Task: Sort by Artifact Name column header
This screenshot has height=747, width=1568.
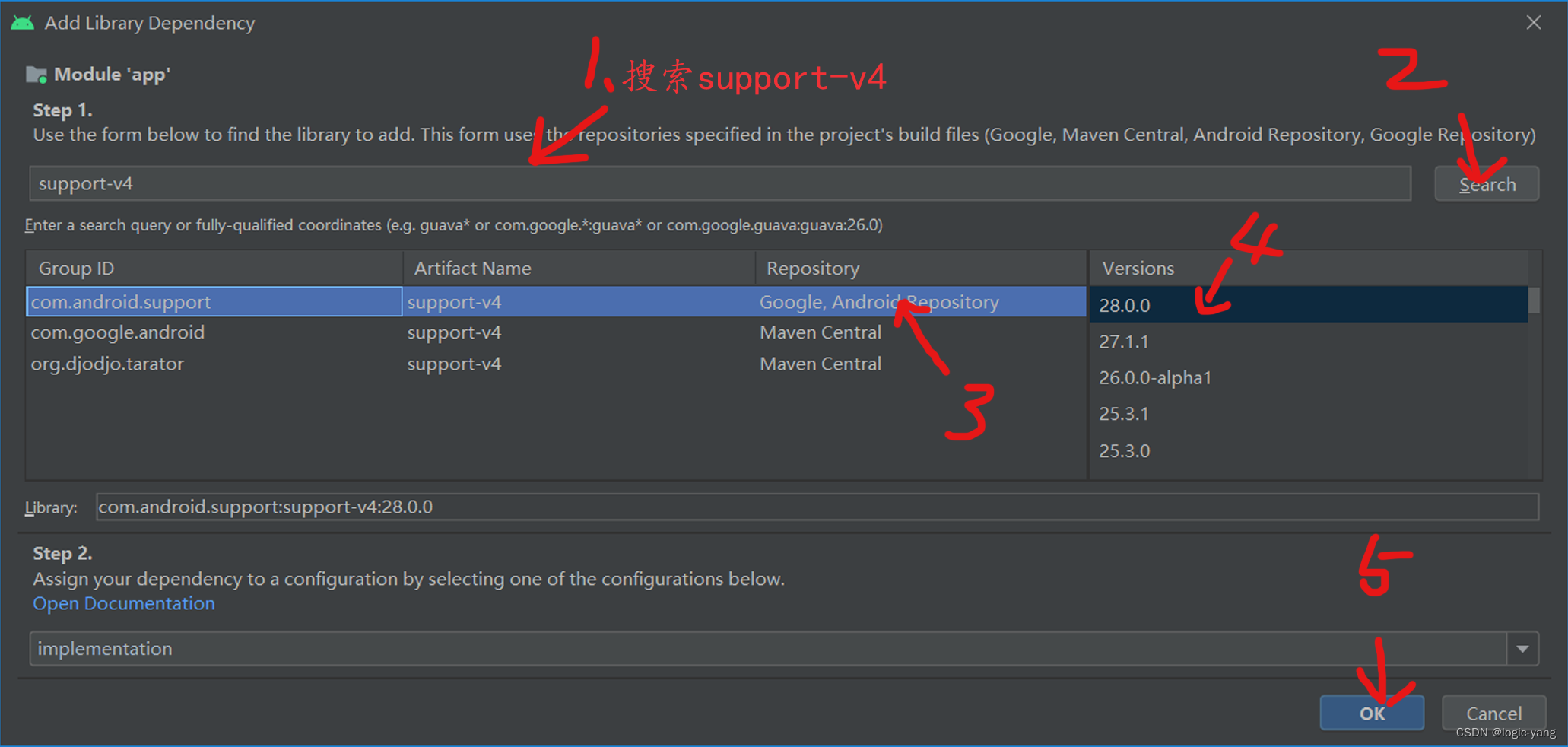Action: pyautogui.click(x=579, y=268)
